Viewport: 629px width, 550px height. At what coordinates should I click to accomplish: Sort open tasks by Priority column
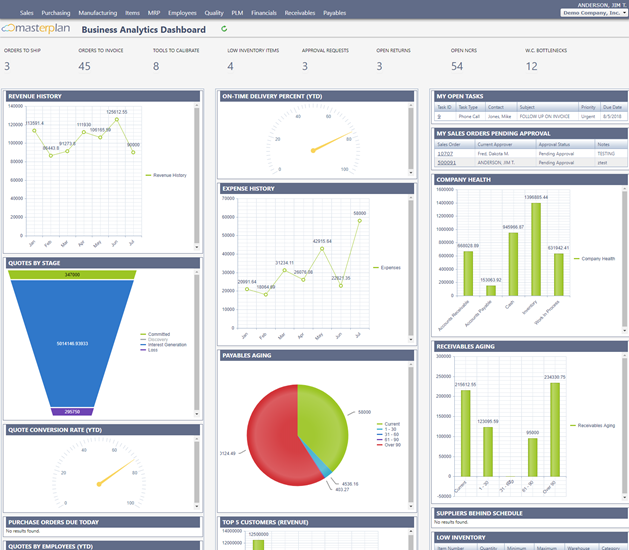(x=588, y=107)
